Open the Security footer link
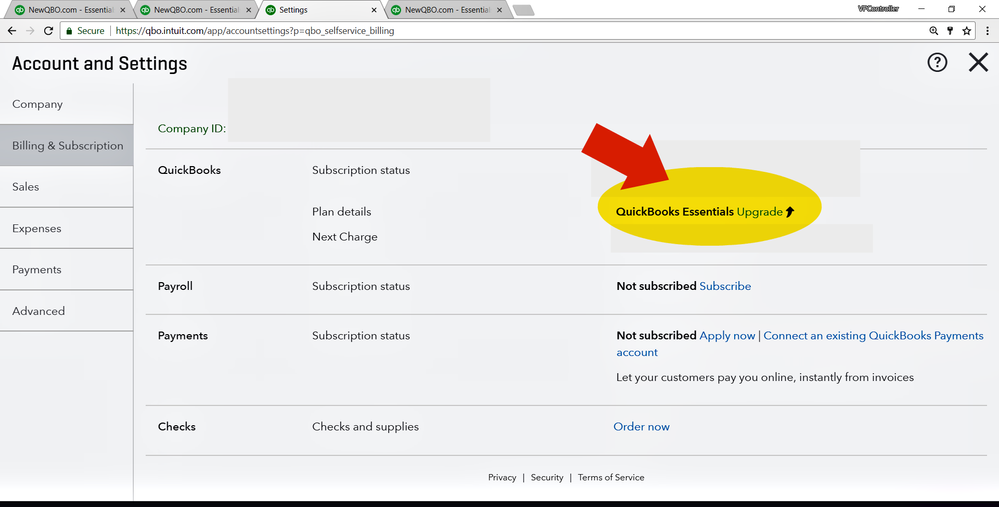999x507 pixels. pos(547,477)
